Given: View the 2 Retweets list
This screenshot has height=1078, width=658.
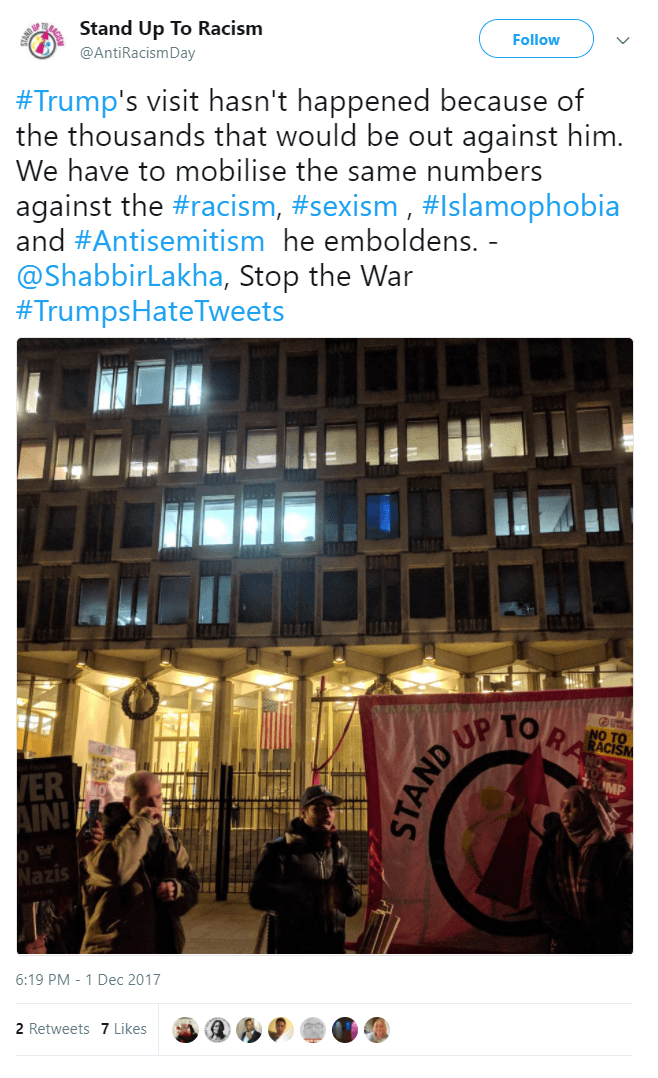Looking at the screenshot, I should click(x=52, y=1028).
